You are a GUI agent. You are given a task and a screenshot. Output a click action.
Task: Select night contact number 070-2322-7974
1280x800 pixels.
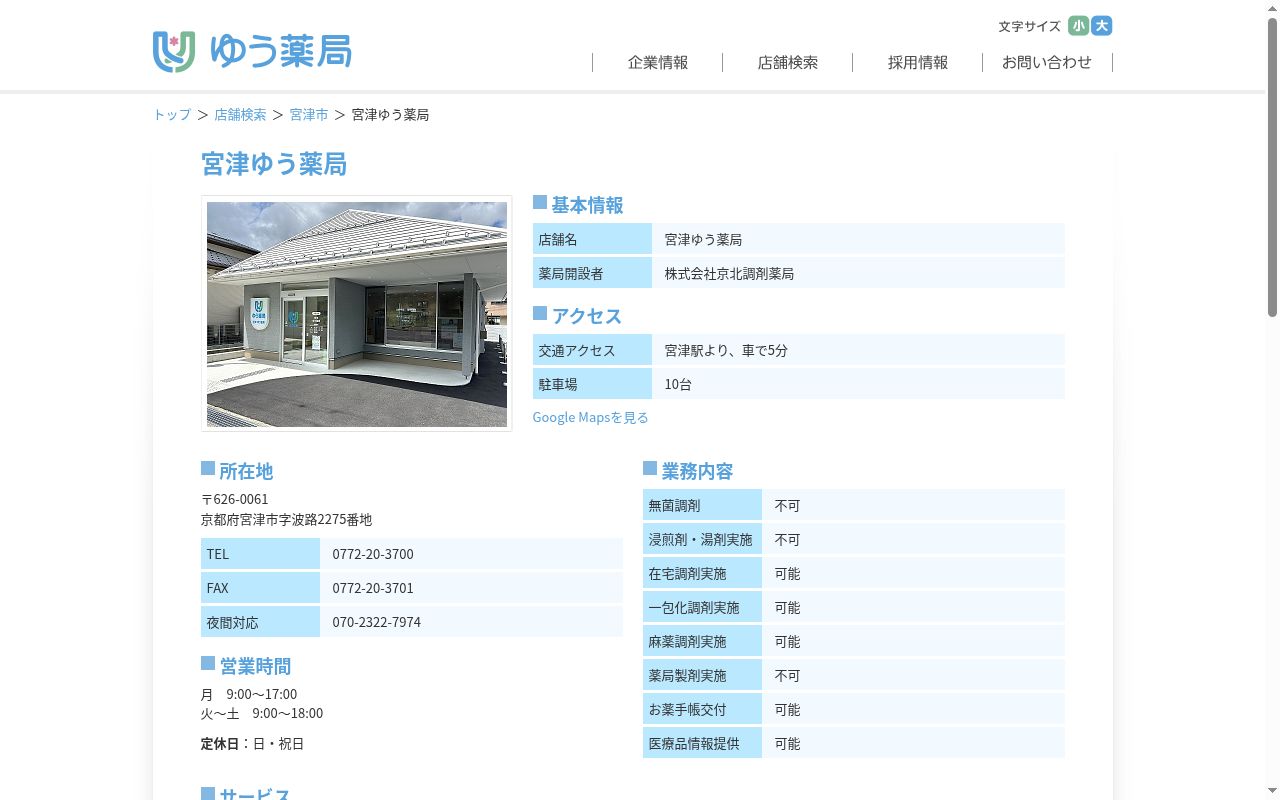[377, 622]
